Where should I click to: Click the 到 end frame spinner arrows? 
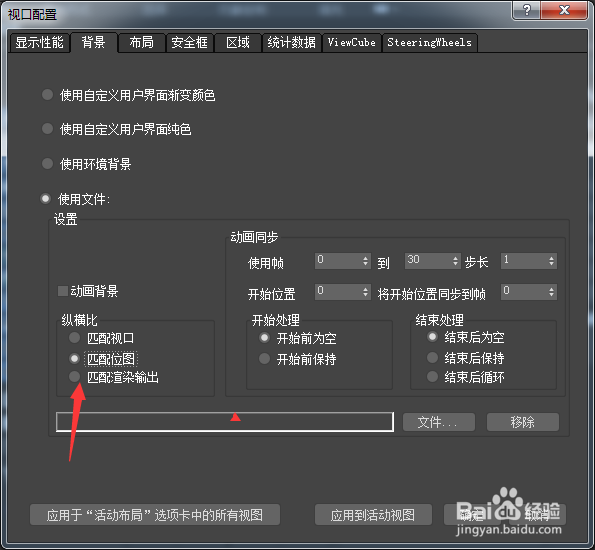(x=455, y=261)
